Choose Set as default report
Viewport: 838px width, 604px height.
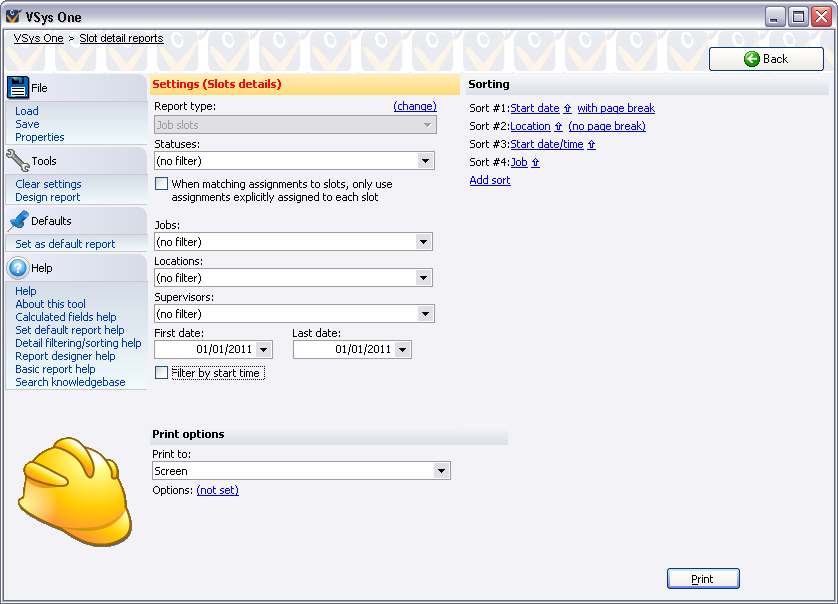[x=65, y=244]
